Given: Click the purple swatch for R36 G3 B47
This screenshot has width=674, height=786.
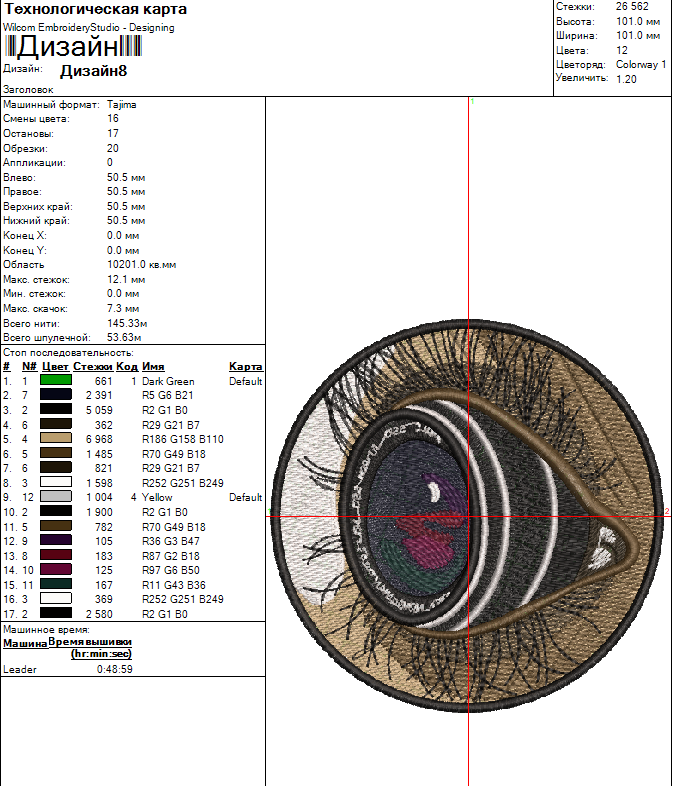Looking at the screenshot, I should click(56, 540).
